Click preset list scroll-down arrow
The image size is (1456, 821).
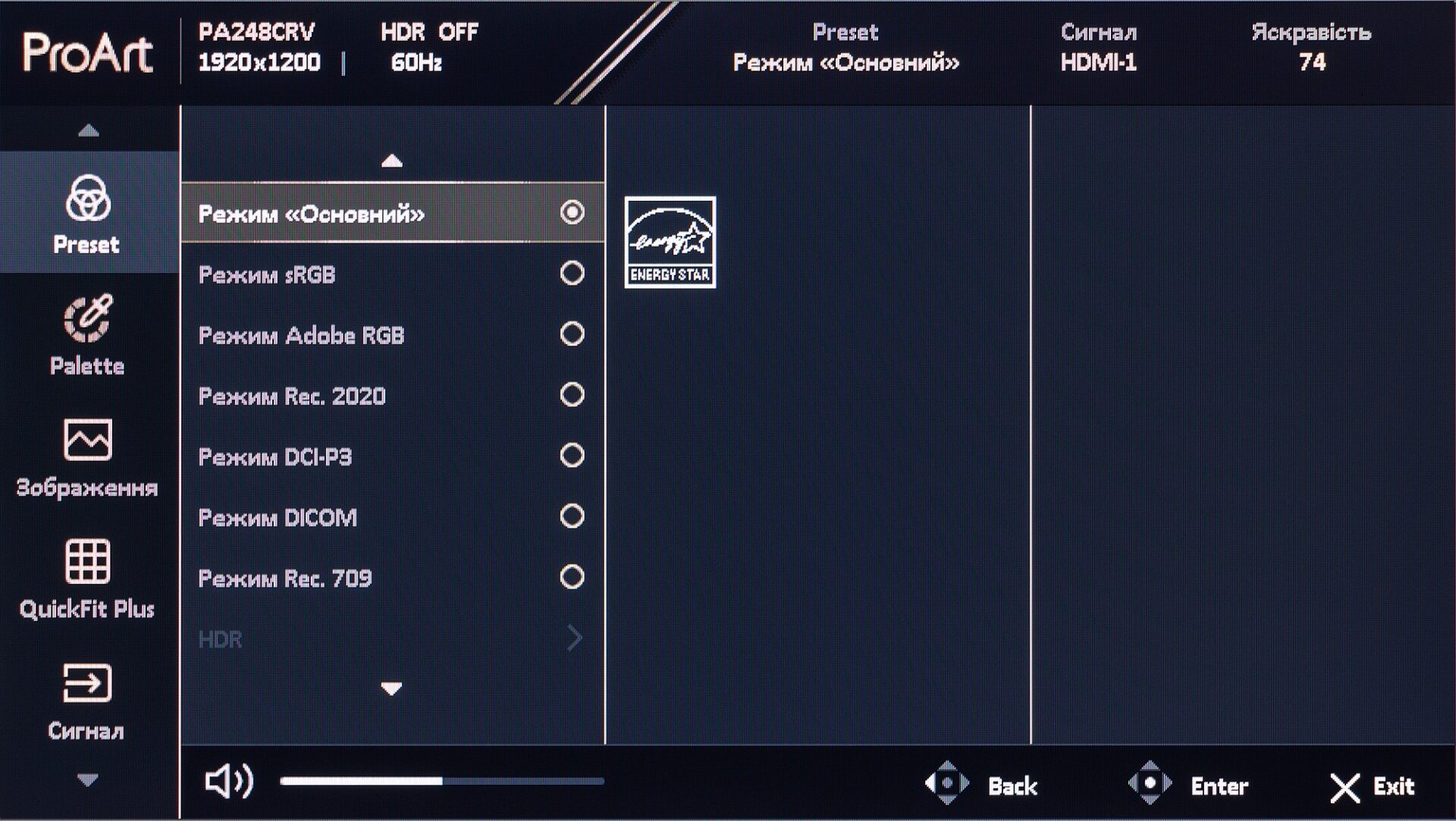(392, 688)
